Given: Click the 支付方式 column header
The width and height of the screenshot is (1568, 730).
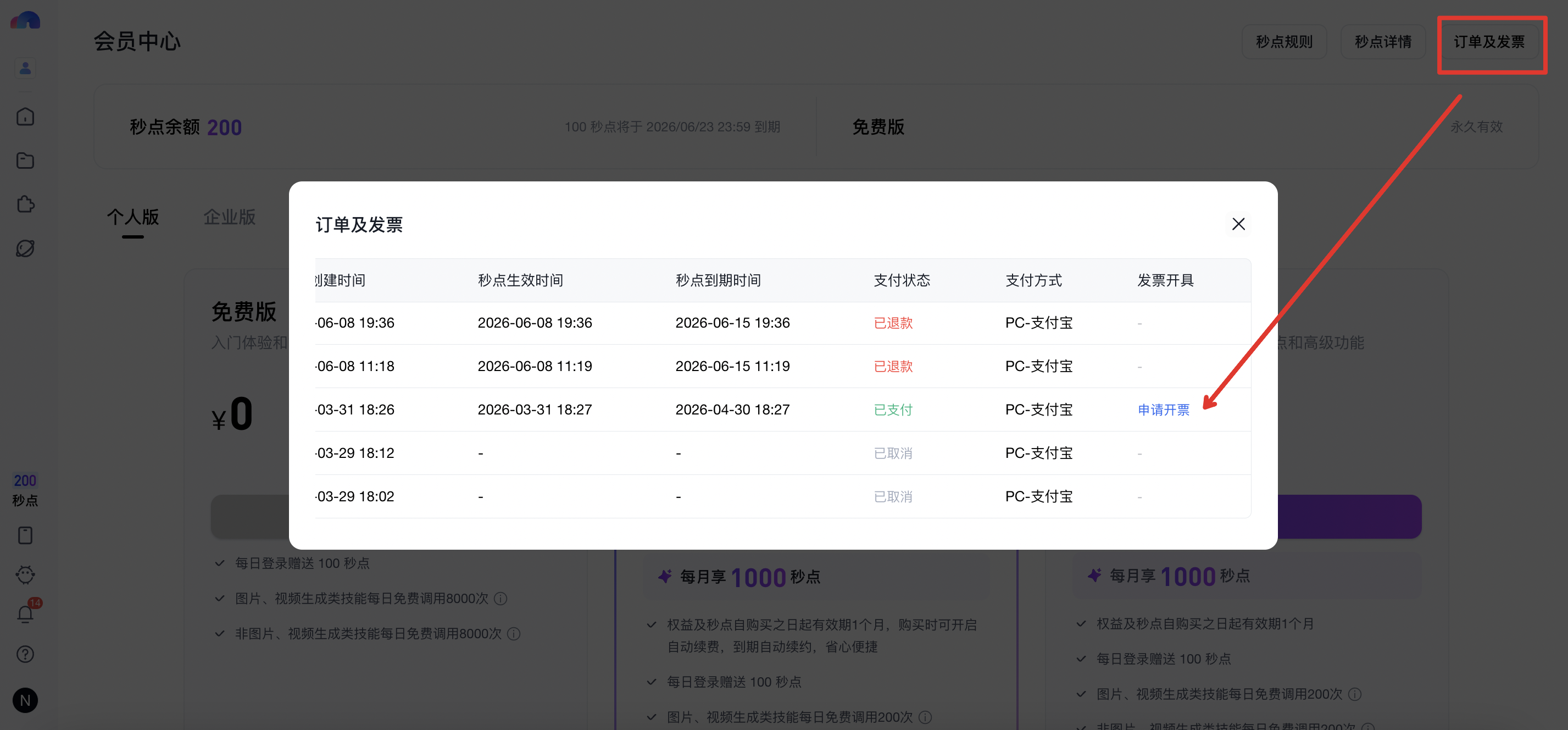Looking at the screenshot, I should [x=1033, y=281].
